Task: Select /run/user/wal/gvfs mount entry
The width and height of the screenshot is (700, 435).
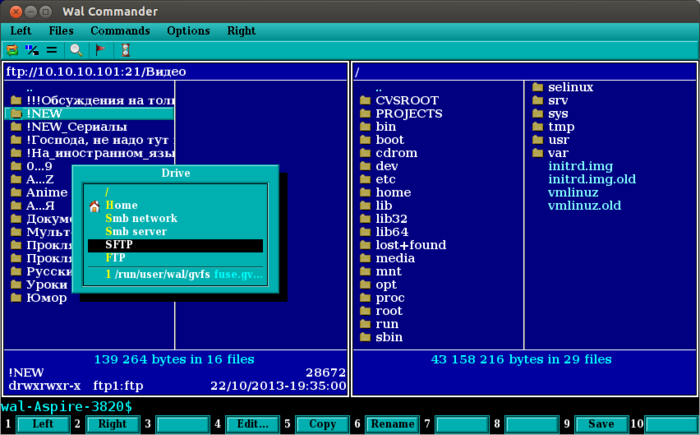Action: pyautogui.click(x=175, y=274)
